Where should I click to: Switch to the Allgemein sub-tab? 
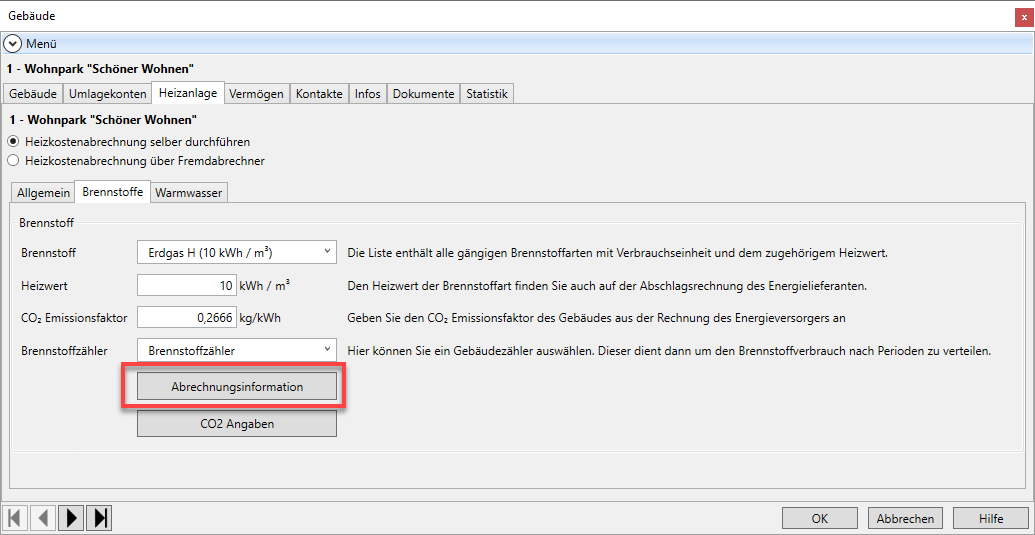(43, 192)
